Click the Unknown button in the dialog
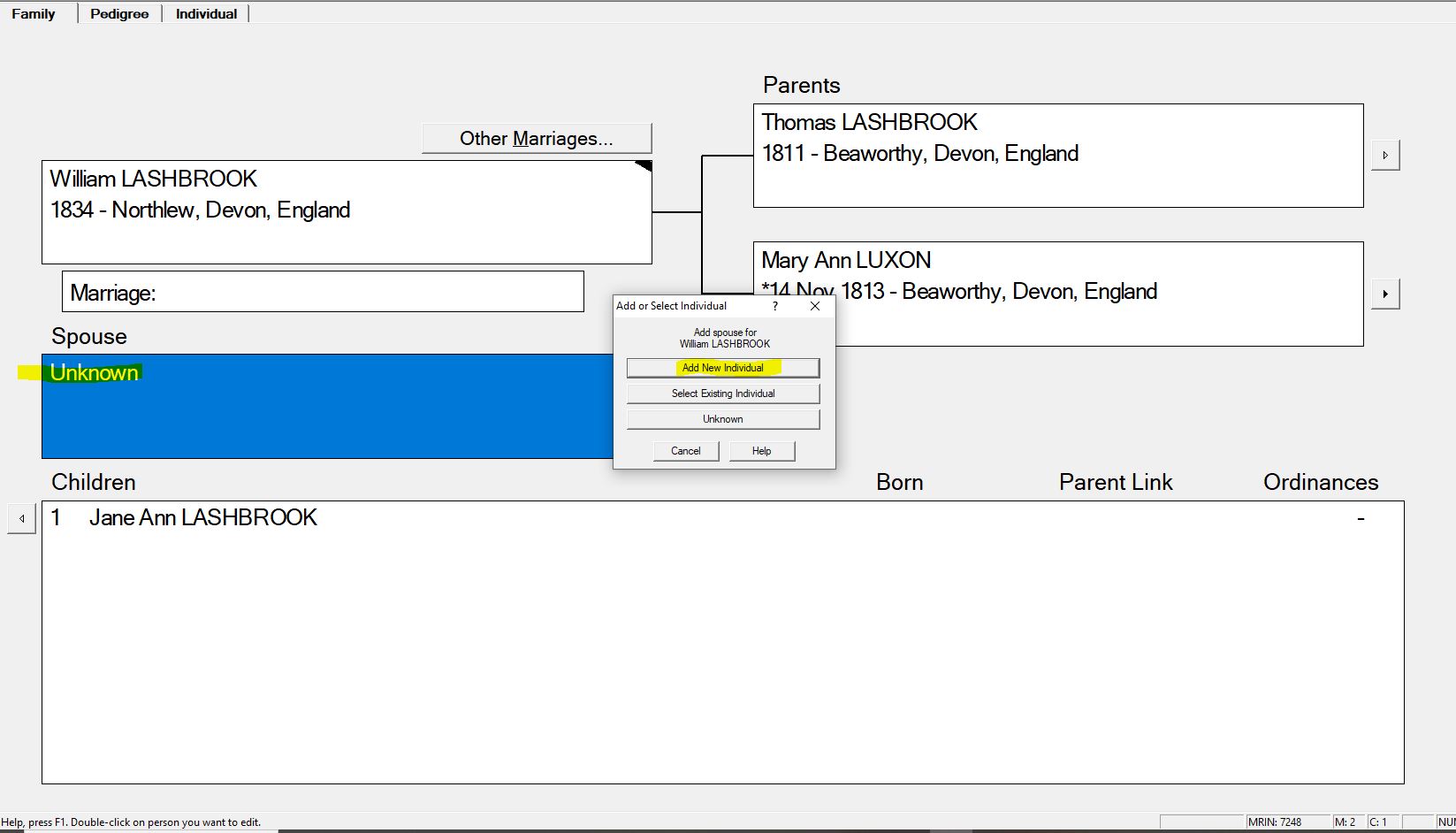 point(723,419)
